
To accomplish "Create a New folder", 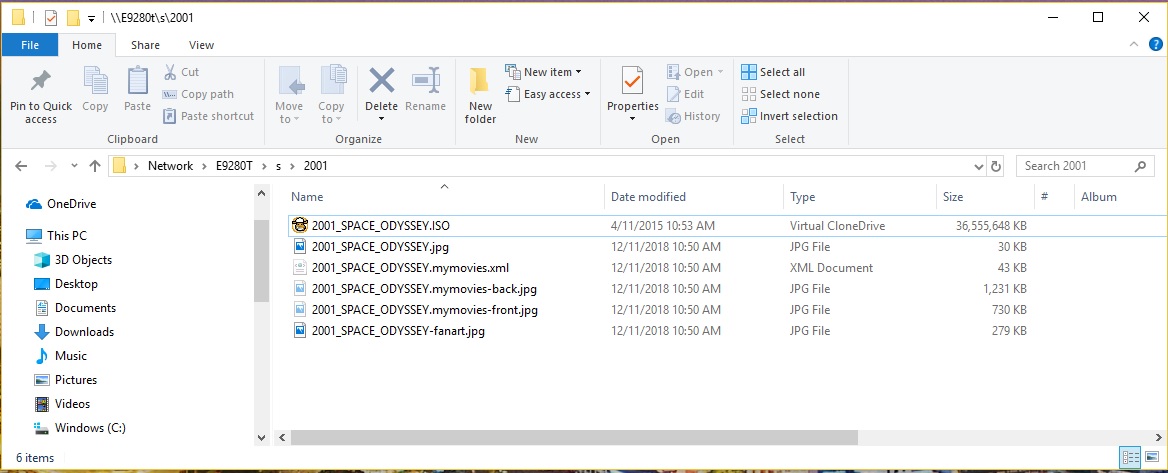I will [x=480, y=95].
